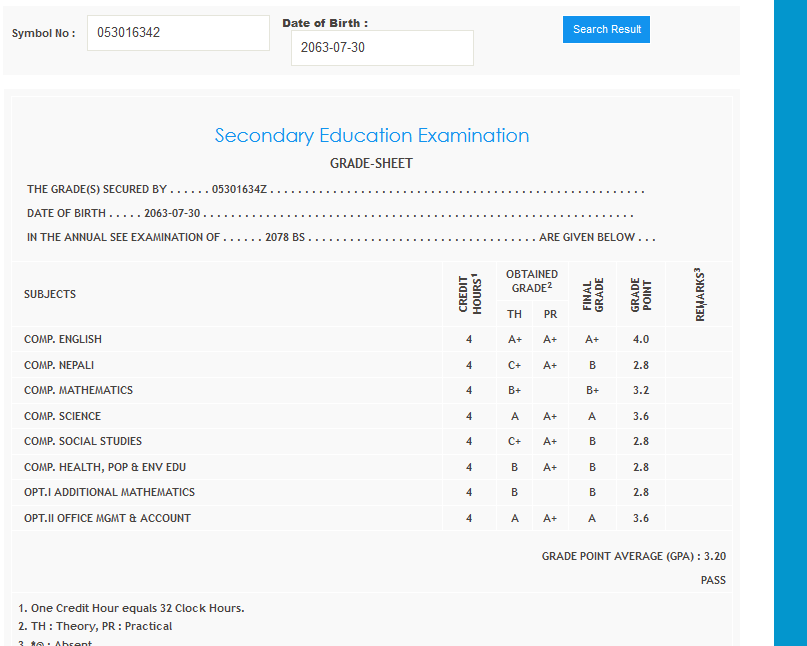The height and width of the screenshot is (646, 807).
Task: Click the Secondary Education Examination heading
Action: (372, 136)
